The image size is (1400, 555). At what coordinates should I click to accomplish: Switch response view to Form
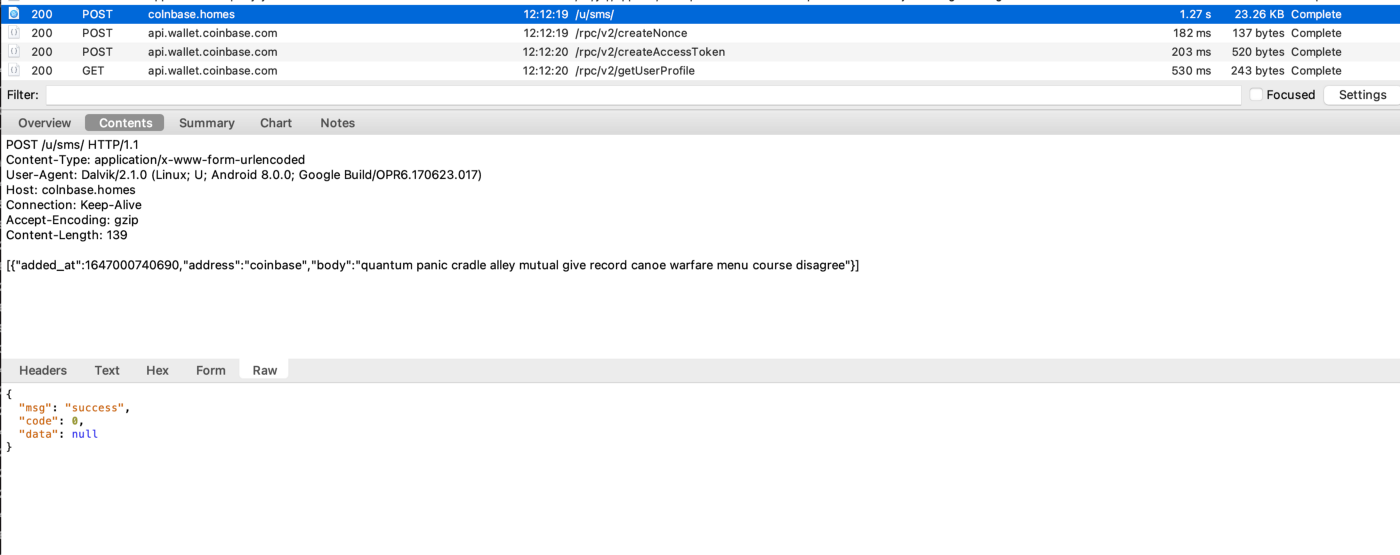(211, 370)
